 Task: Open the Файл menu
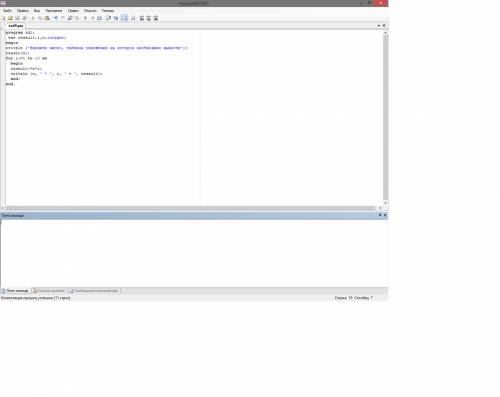[7, 11]
